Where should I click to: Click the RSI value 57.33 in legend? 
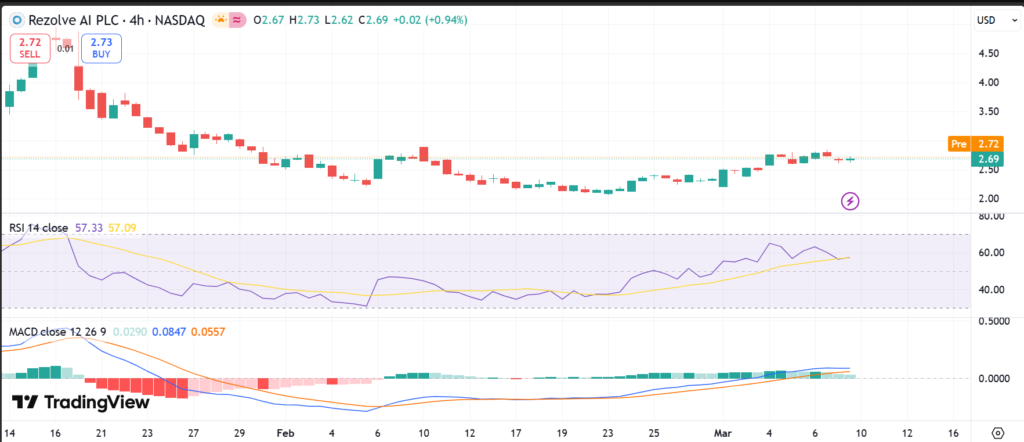coord(102,228)
